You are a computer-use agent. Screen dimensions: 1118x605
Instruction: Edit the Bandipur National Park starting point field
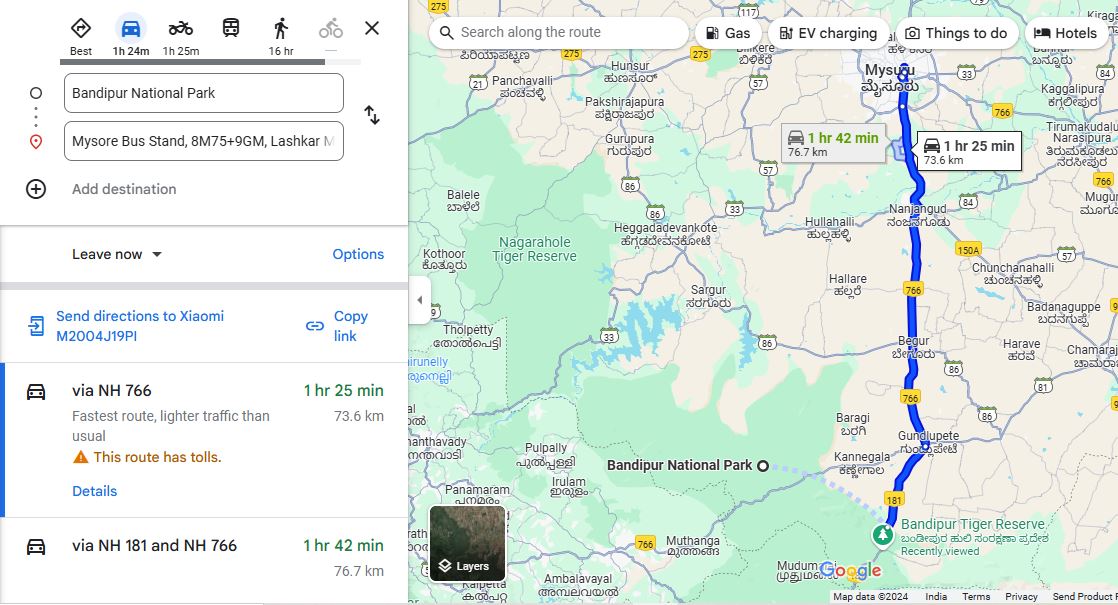[204, 93]
